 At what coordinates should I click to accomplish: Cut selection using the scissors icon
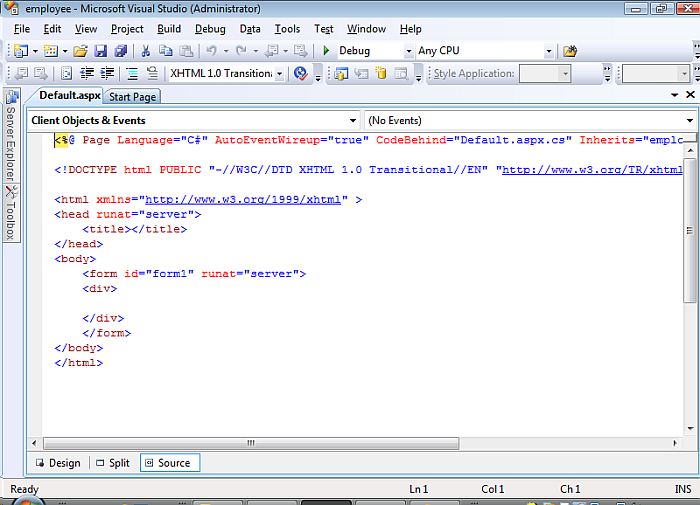146,51
